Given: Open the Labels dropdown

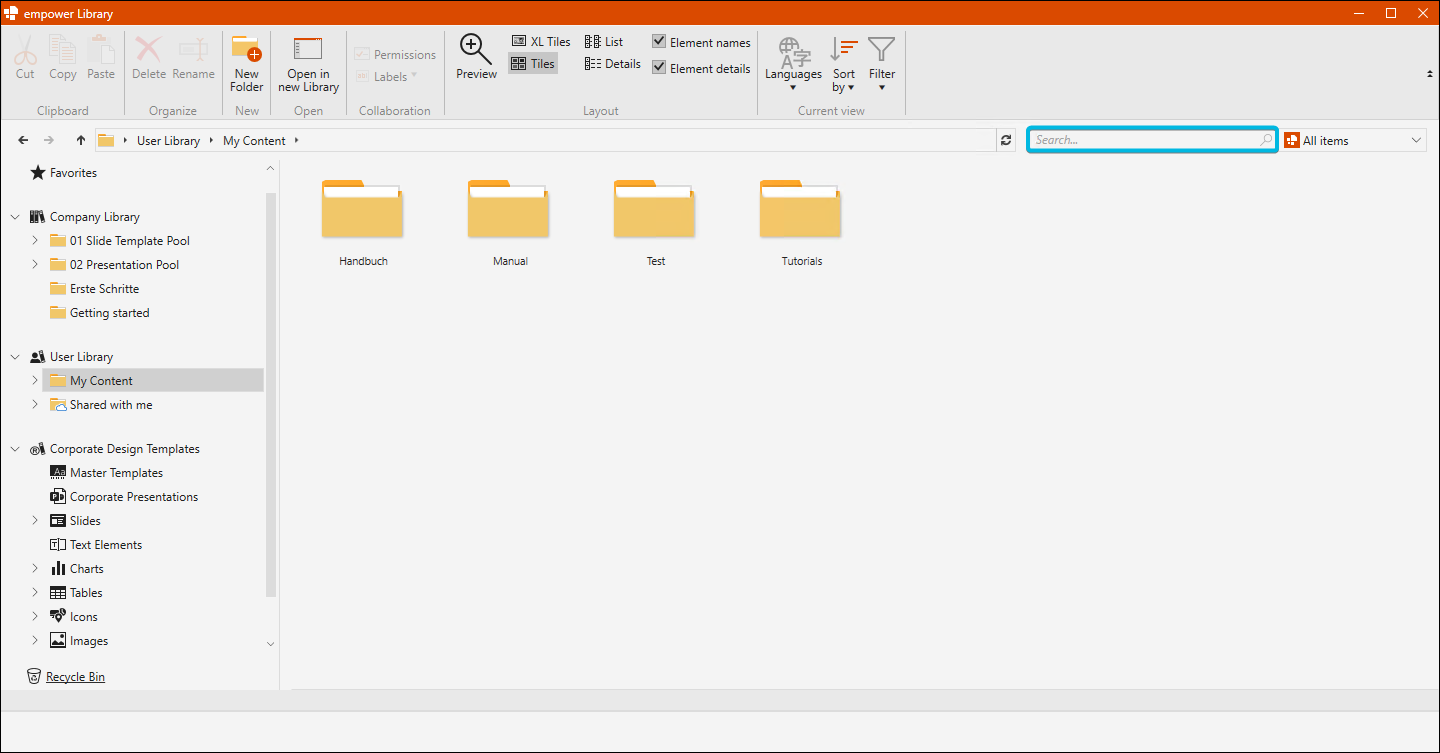Looking at the screenshot, I should point(387,77).
